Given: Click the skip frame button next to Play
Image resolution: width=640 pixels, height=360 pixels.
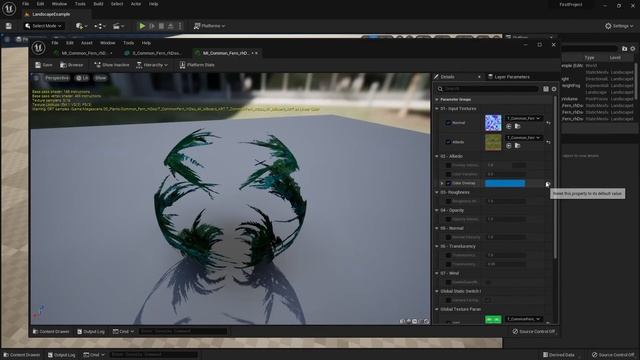Looking at the screenshot, I should tap(152, 26).
